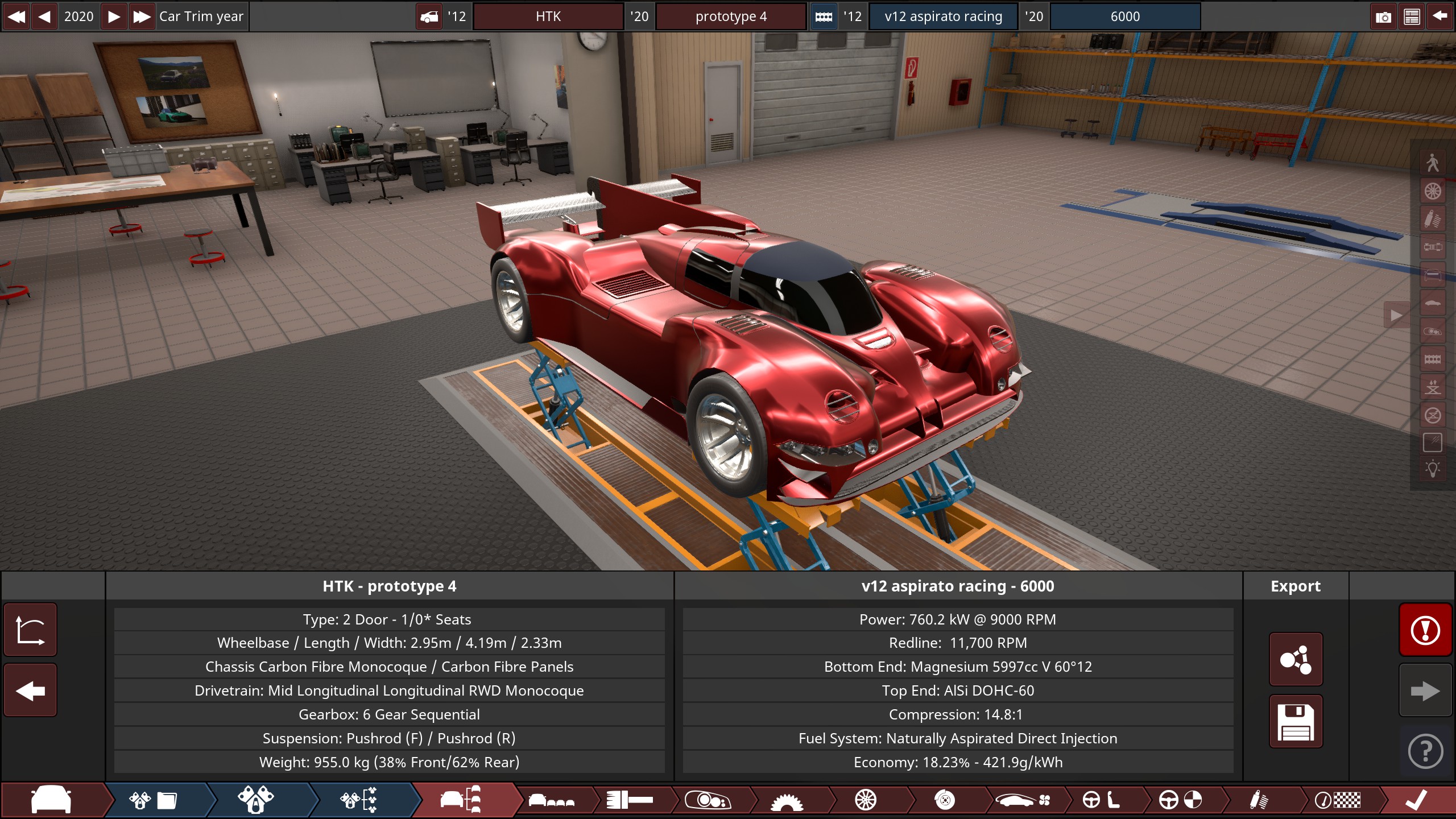Click the final checkmark step
Viewport: 1456px width, 819px height.
[1416, 800]
